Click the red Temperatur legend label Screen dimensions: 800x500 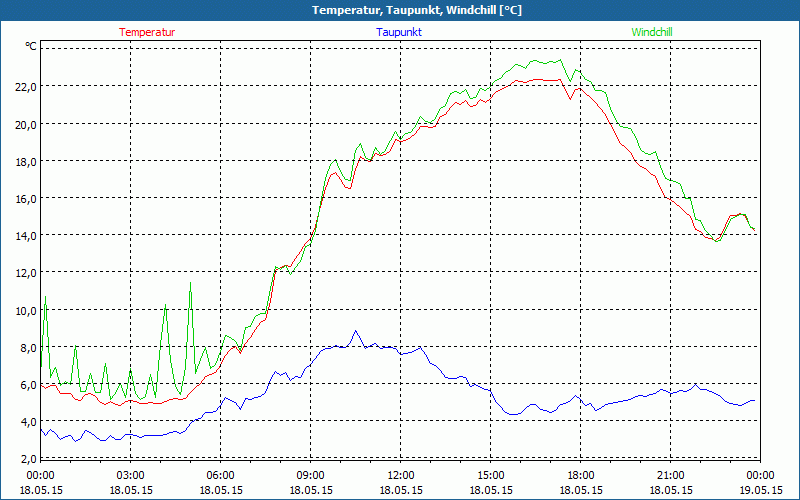click(147, 32)
